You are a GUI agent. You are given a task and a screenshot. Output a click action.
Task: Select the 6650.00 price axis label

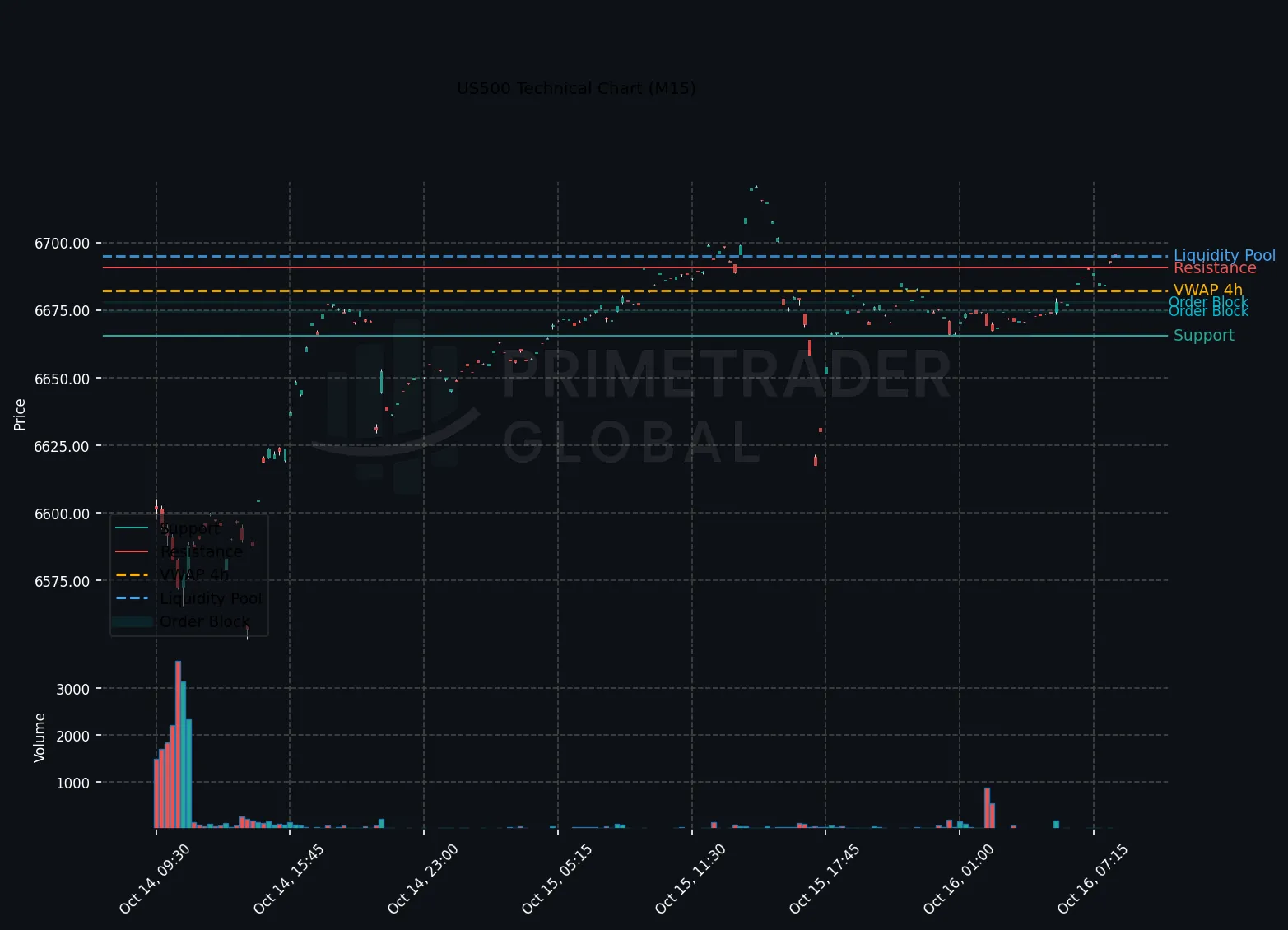point(62,379)
